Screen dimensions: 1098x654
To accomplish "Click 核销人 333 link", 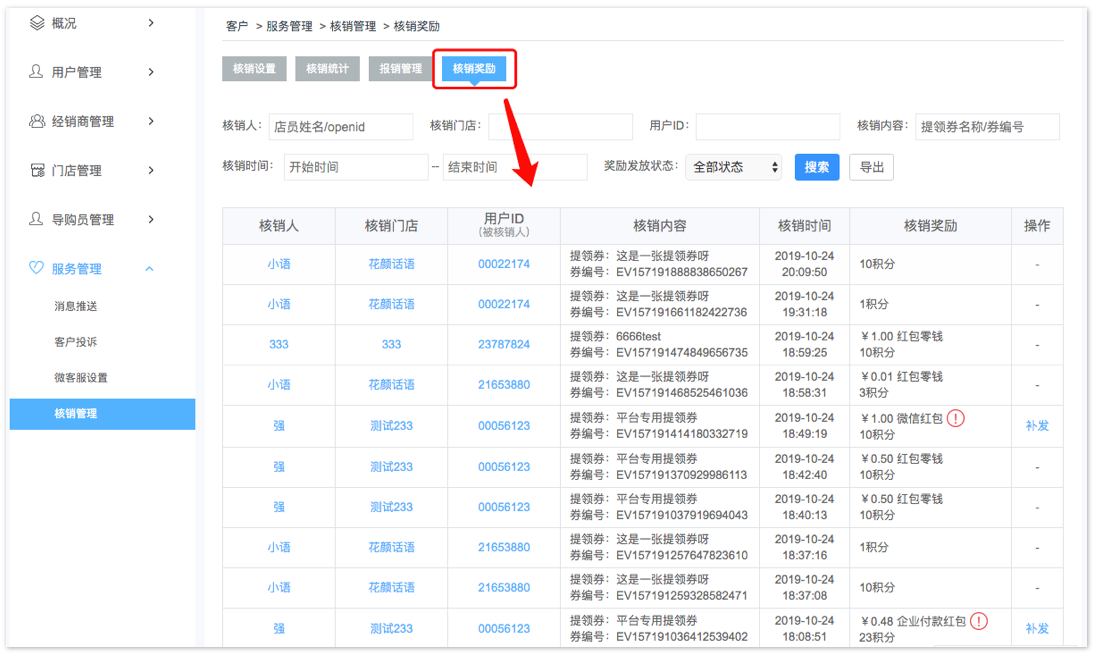I will 279,345.
